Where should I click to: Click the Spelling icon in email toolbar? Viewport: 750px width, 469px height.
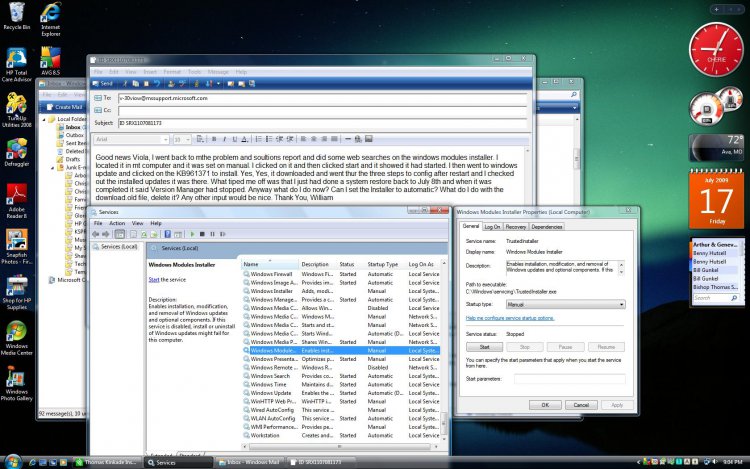pos(182,84)
